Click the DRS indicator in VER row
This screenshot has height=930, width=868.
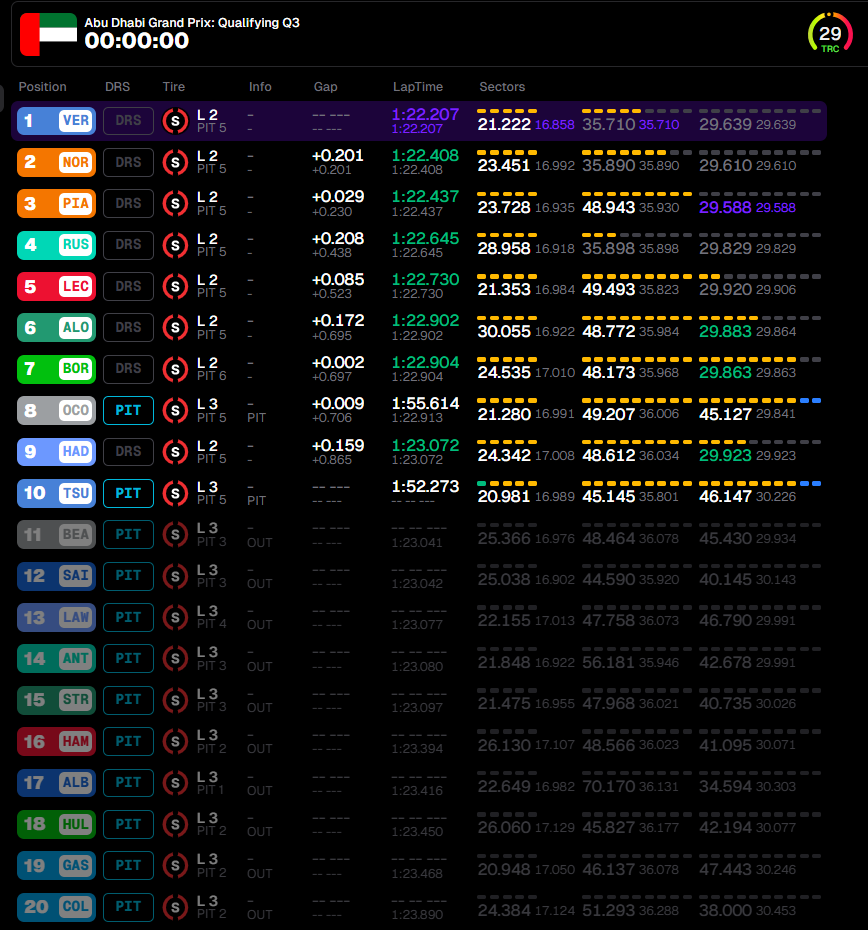click(128, 121)
